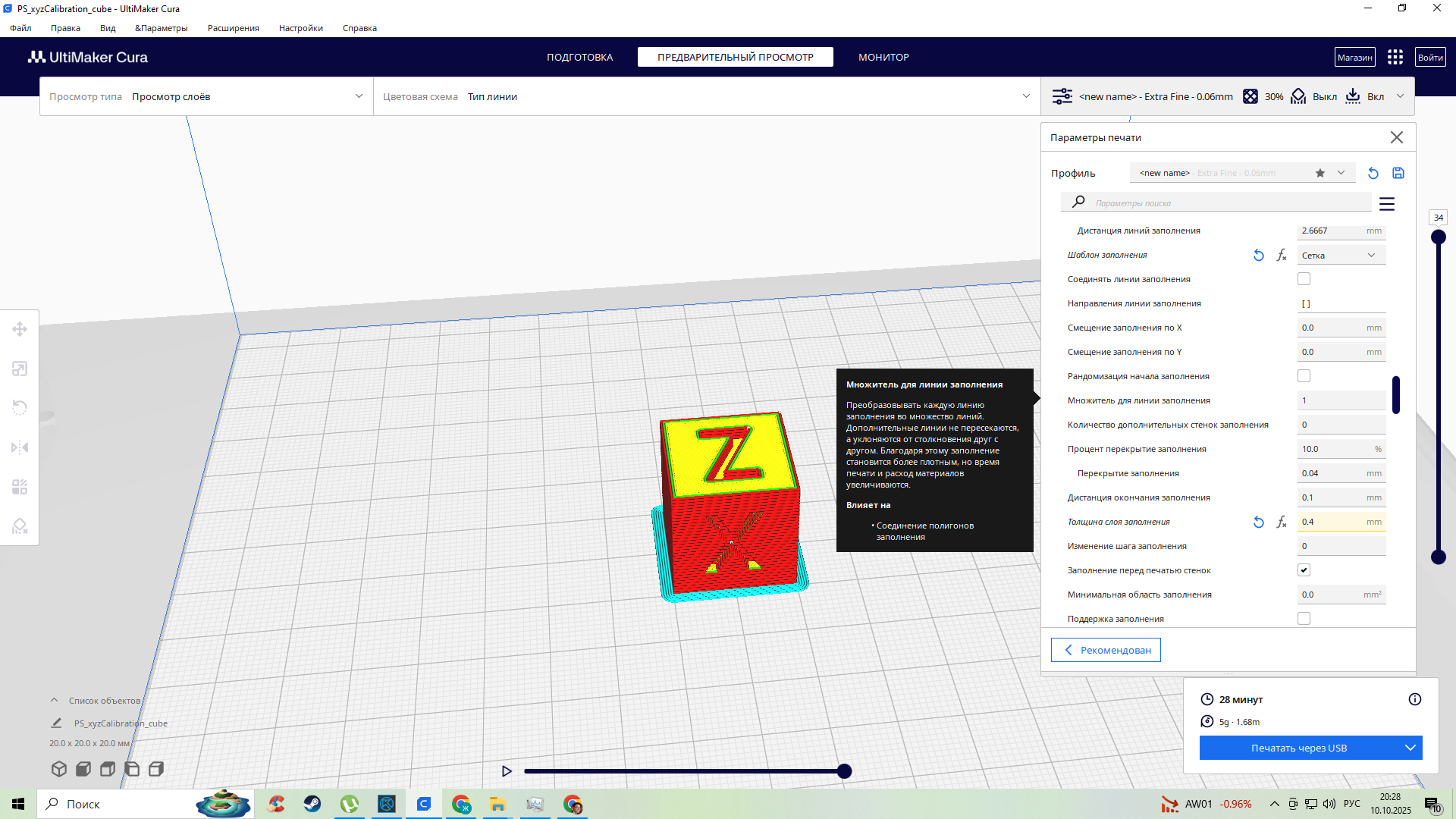This screenshot has height=819, width=1456.
Task: Uncheck 'Заполнение перед печатью стенок' checkbox
Action: point(1304,570)
